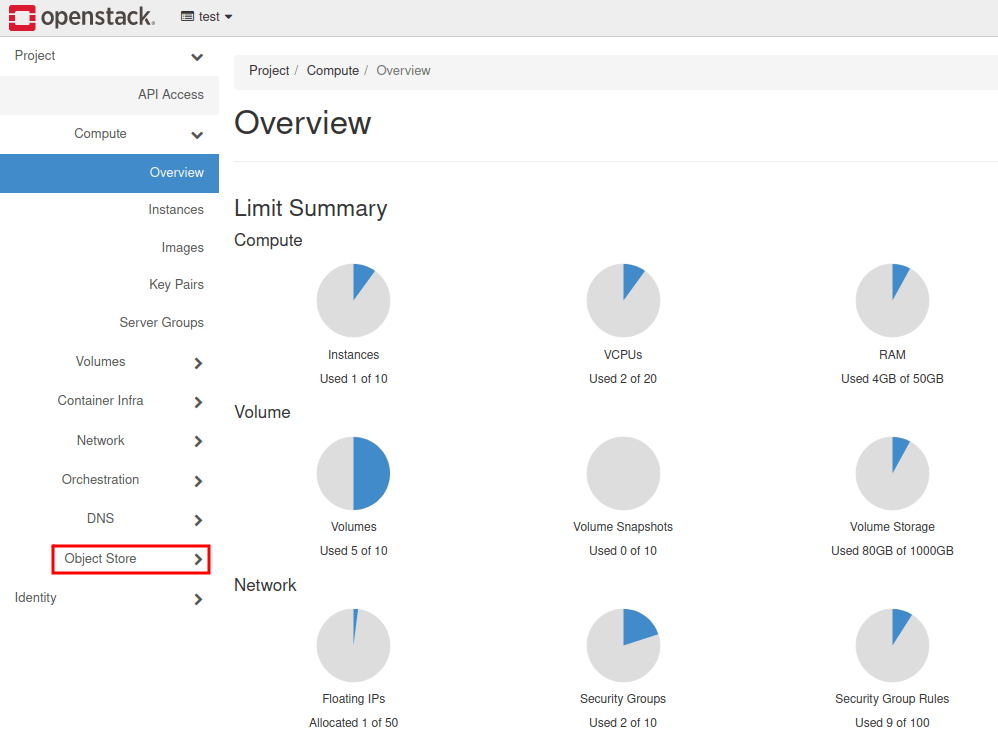Open Images in the sidebar
Viewport: 998px width, 752px height.
pos(182,248)
